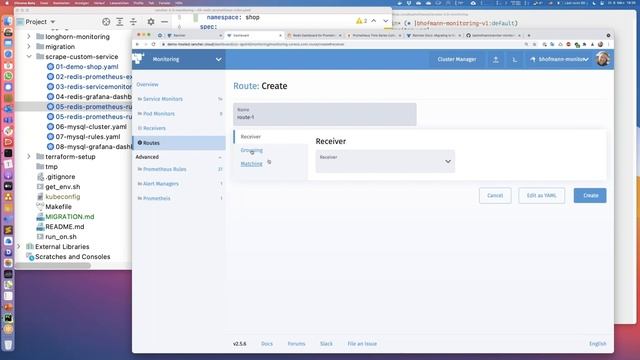Viewport: 640px width, 360px height.
Task: Click the Rancher logo in the header
Action: tap(139, 59)
